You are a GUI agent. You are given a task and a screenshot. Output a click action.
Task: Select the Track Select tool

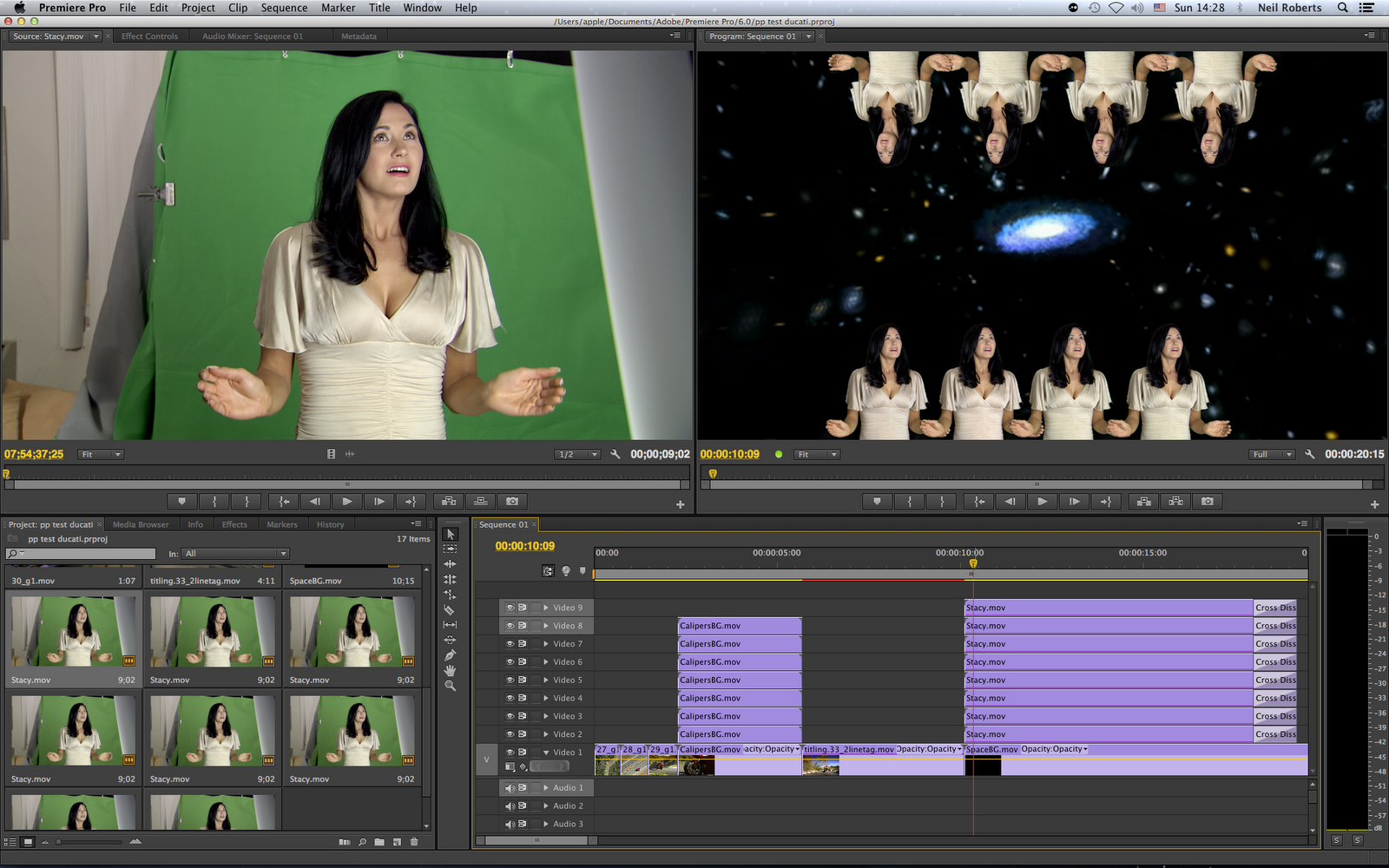pos(450,549)
